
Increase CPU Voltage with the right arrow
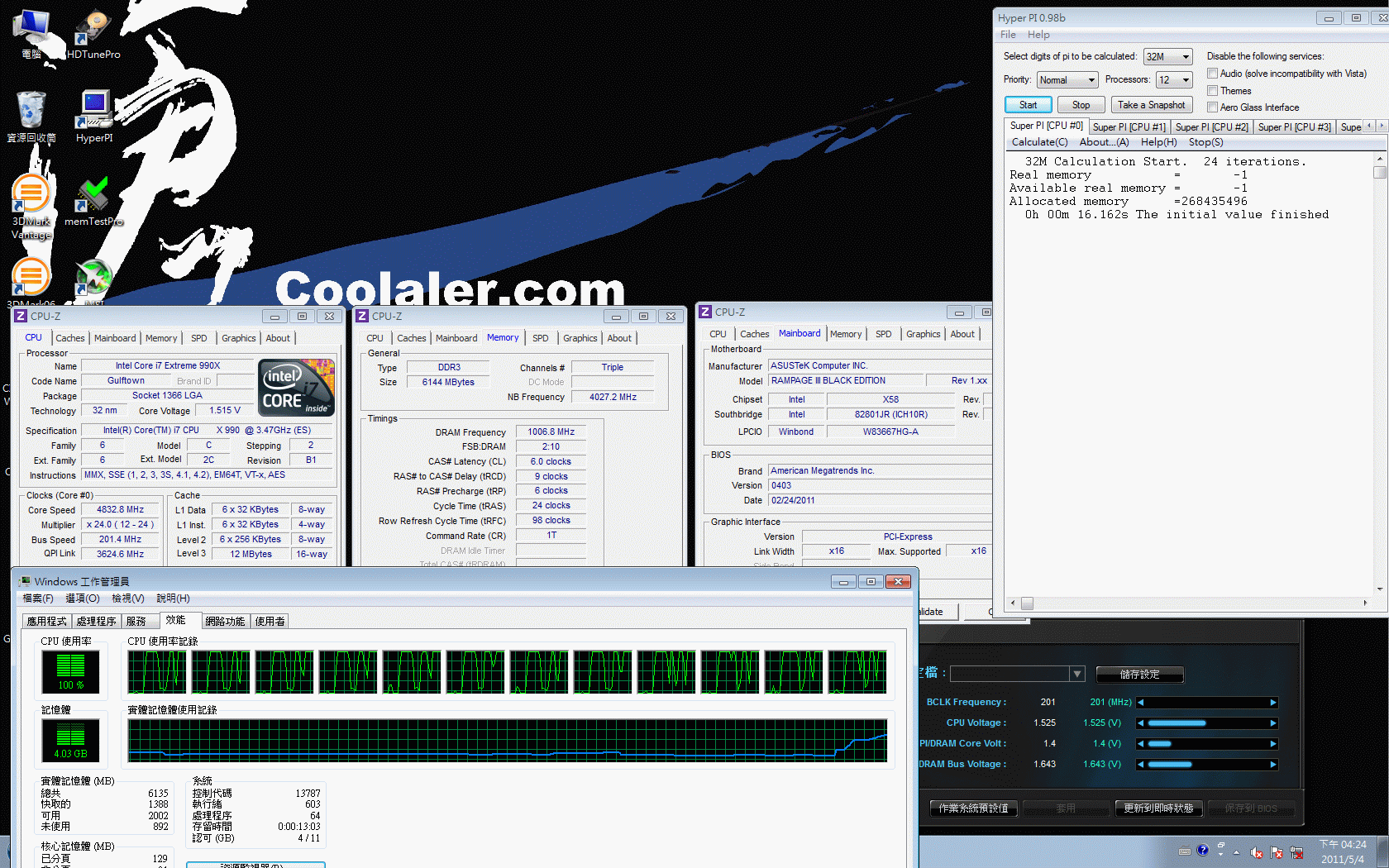tap(1273, 723)
